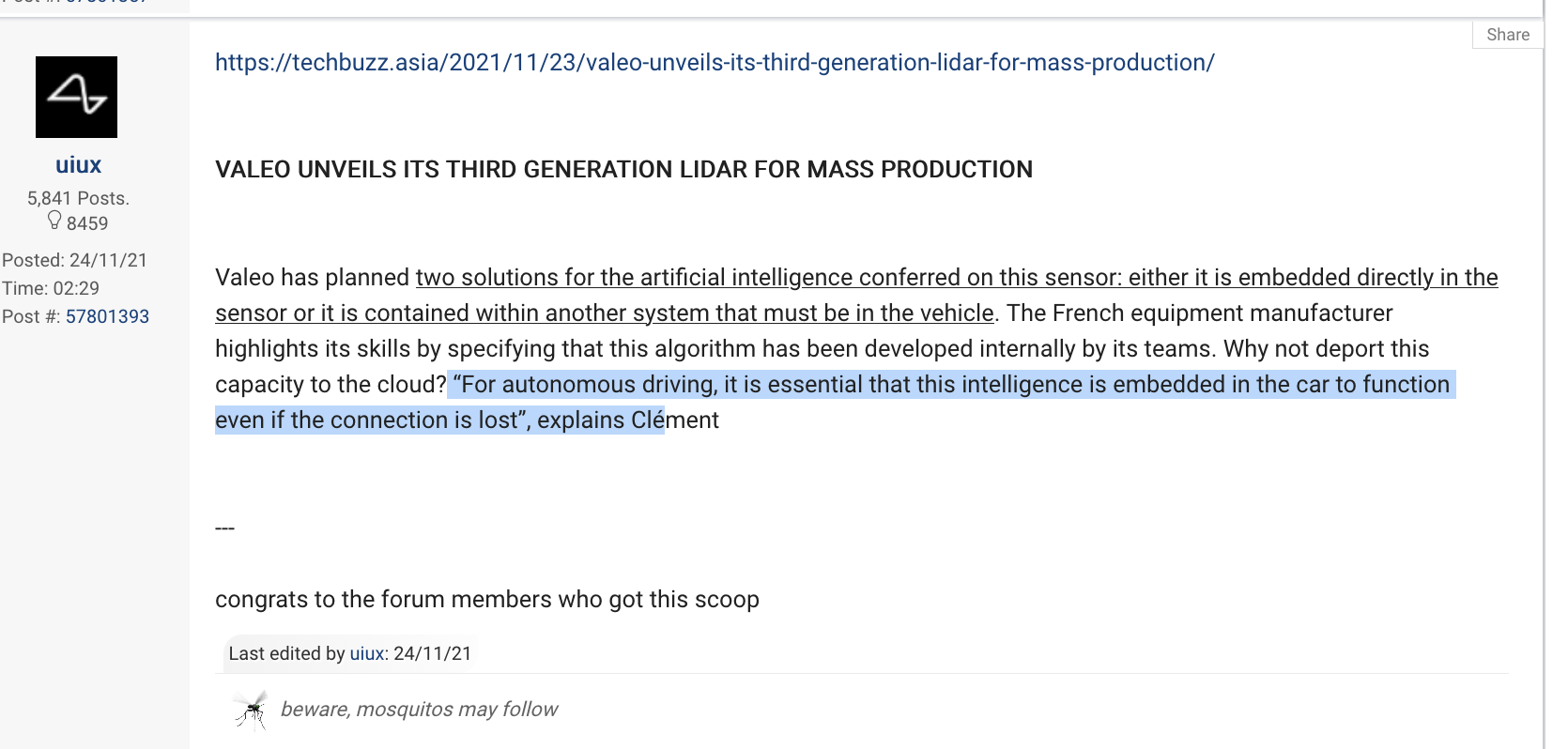
Task: Click the "---" separator line
Action: tap(224, 528)
